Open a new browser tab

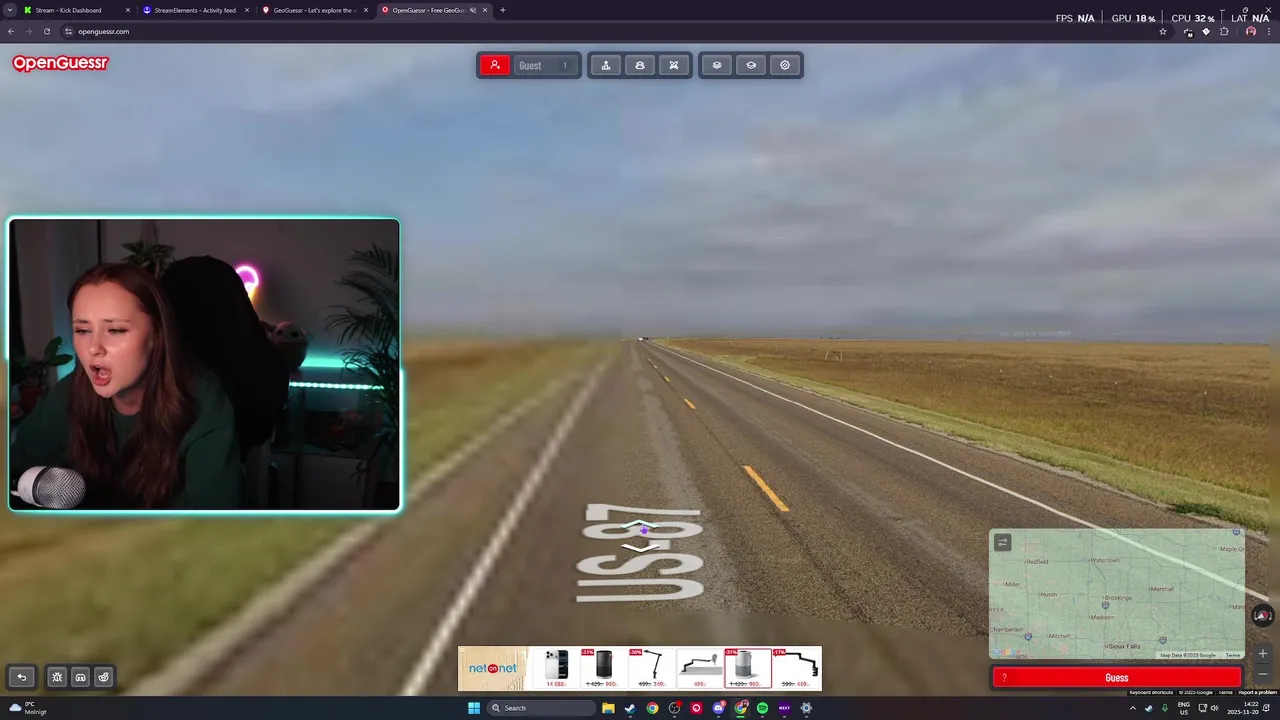click(503, 10)
